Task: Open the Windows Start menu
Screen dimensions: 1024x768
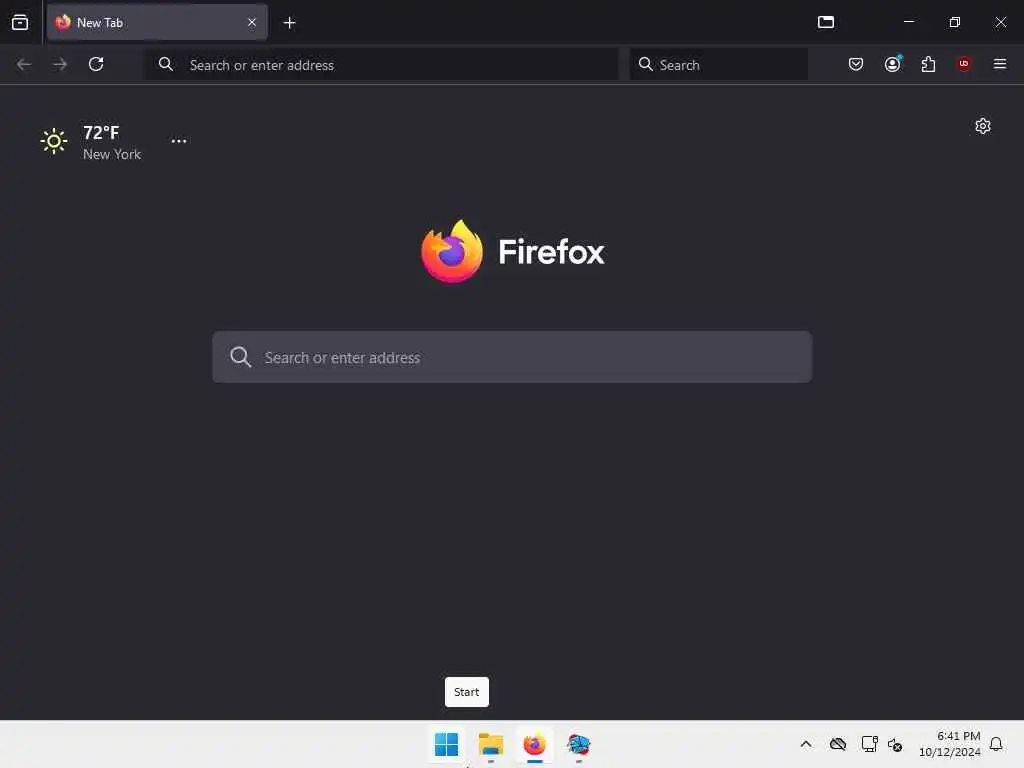Action: [x=447, y=744]
